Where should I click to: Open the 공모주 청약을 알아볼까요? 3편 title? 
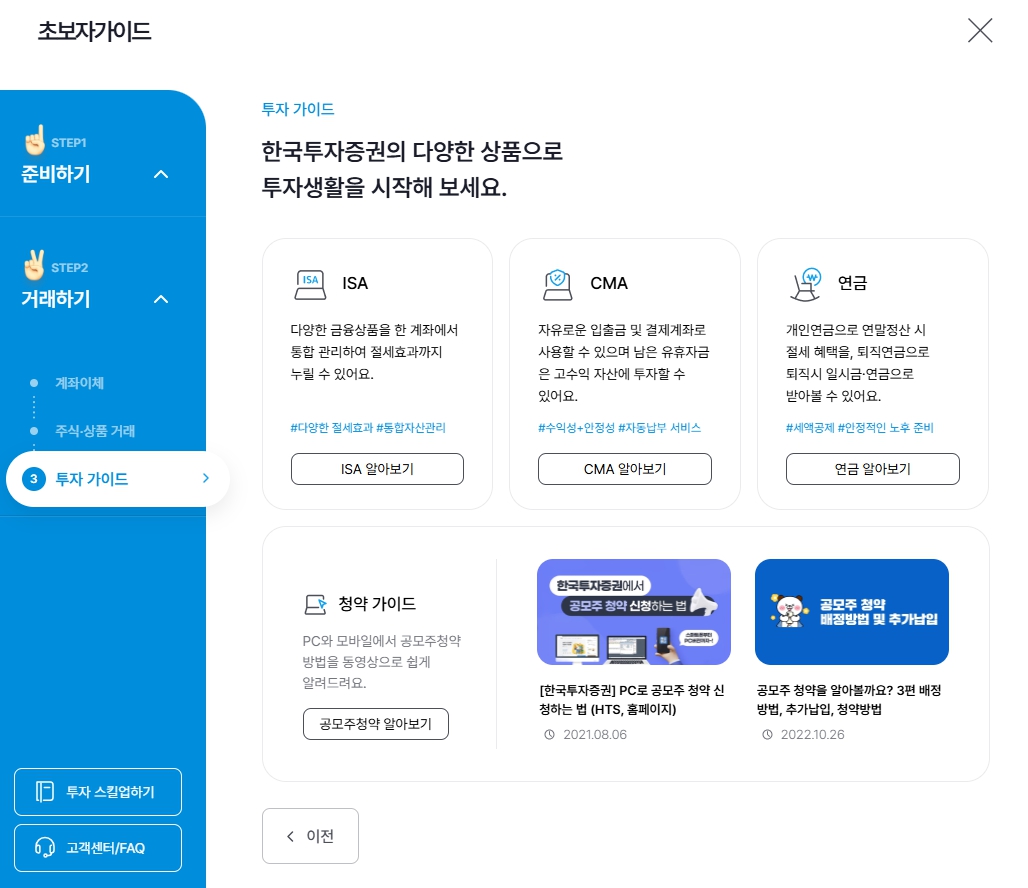[849, 700]
